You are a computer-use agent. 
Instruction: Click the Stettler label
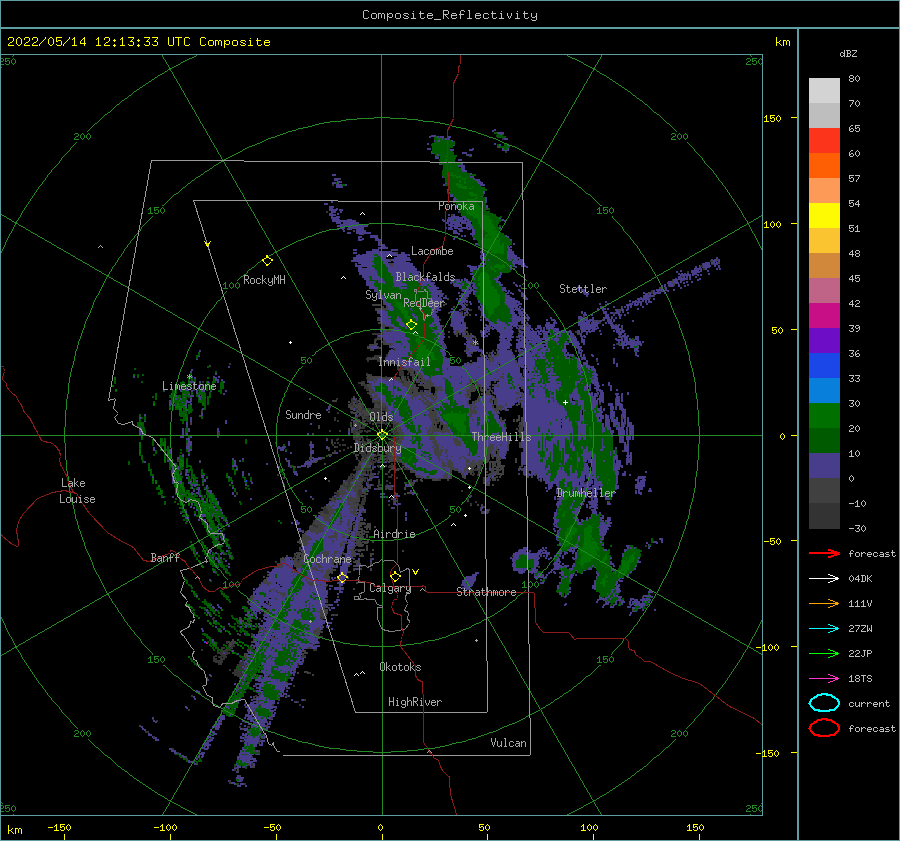583,289
